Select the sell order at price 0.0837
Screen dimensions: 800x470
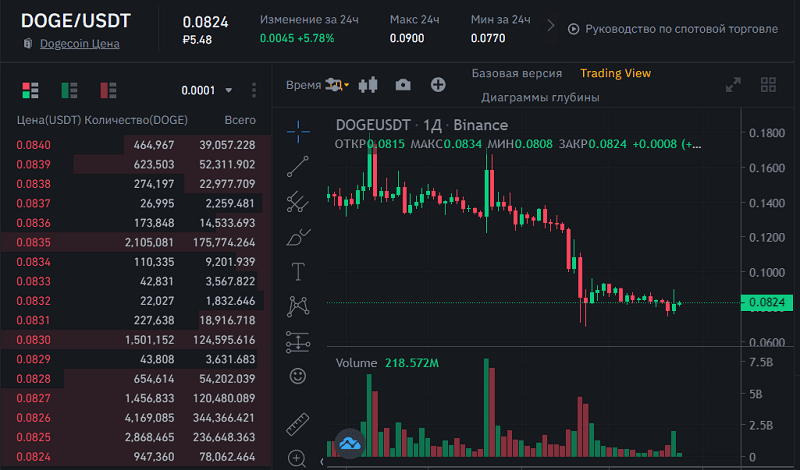136,203
